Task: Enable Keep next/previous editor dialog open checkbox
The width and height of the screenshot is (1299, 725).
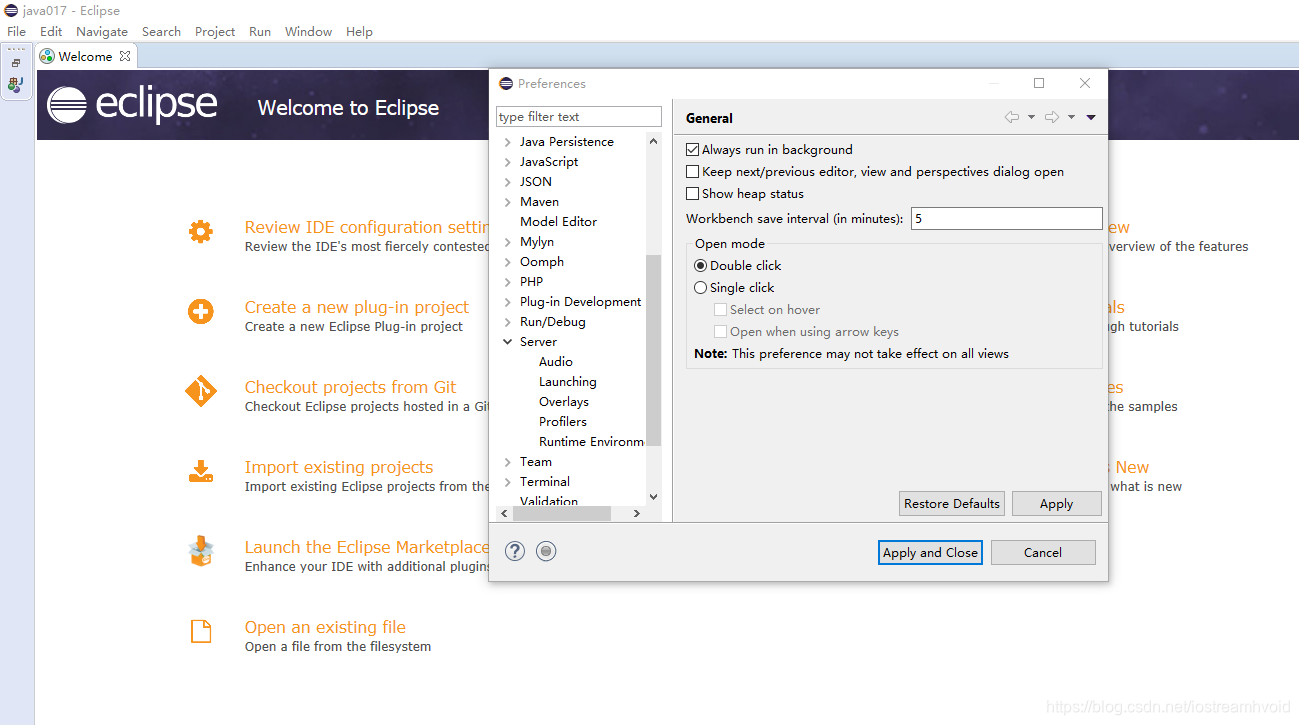Action: pyautogui.click(x=692, y=172)
